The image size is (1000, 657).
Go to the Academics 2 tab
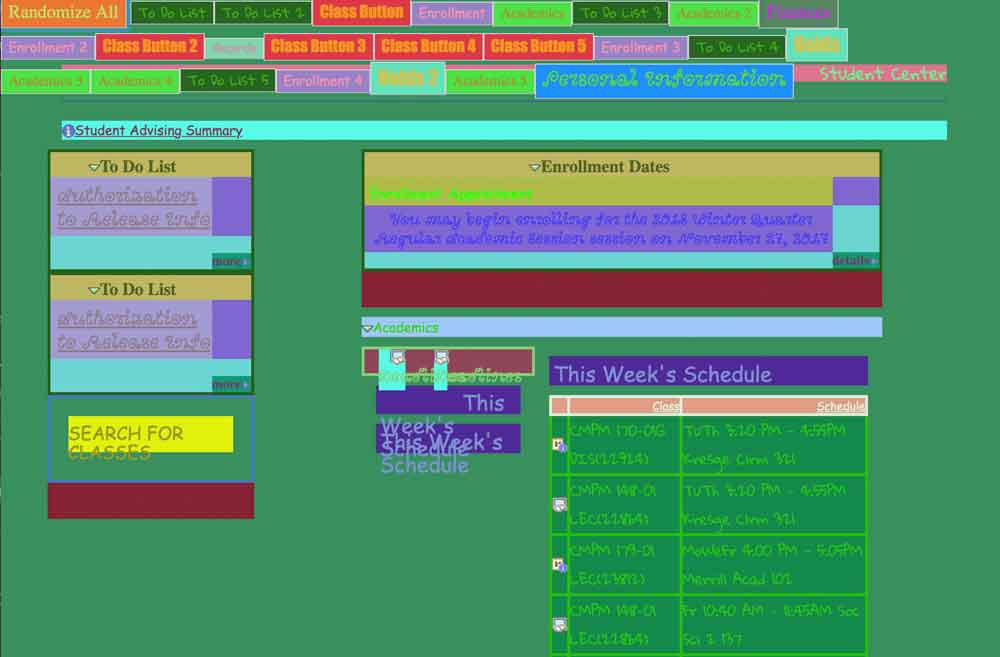click(714, 13)
